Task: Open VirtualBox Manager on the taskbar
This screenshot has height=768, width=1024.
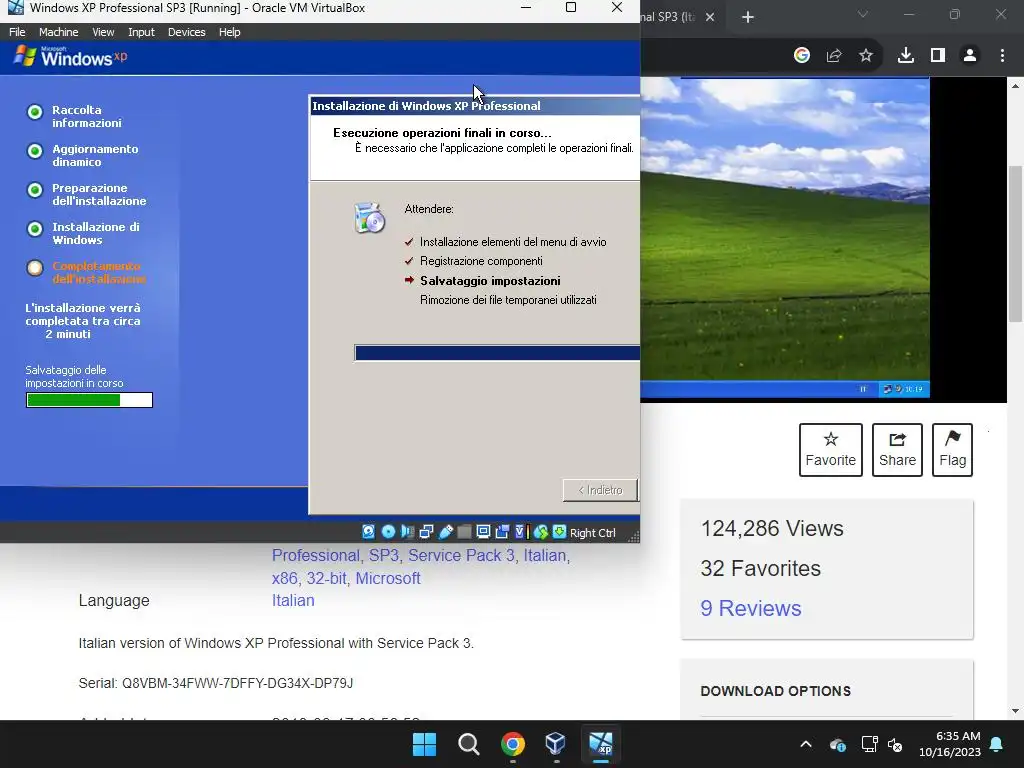Action: coord(556,744)
